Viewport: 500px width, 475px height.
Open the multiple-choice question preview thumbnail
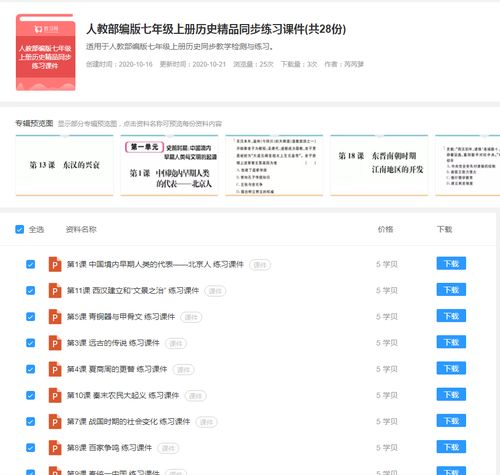(274, 165)
